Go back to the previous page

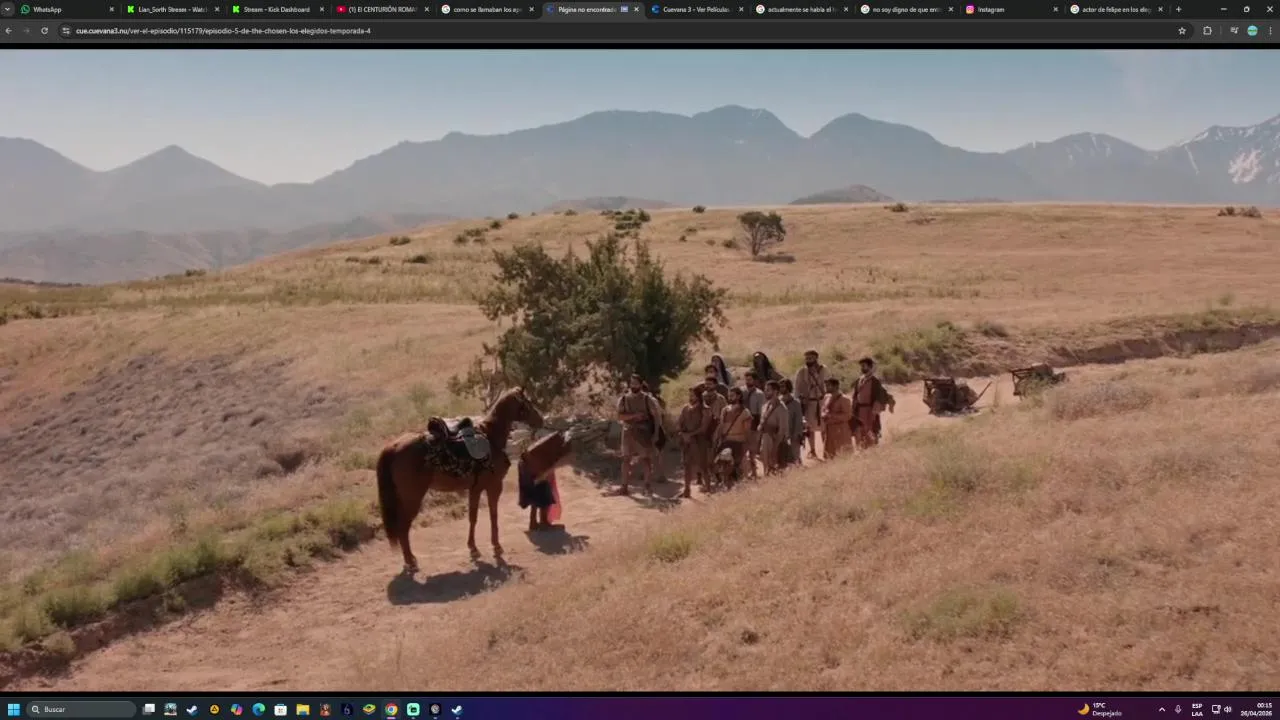pyautogui.click(x=8, y=31)
